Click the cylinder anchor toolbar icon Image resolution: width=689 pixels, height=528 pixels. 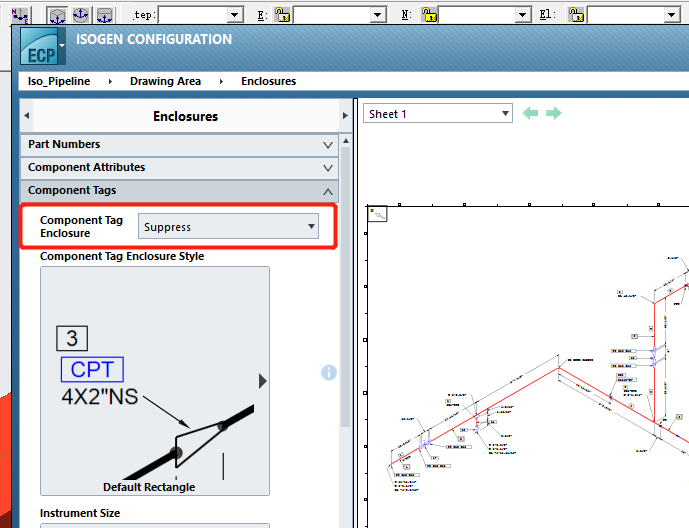[x=105, y=15]
